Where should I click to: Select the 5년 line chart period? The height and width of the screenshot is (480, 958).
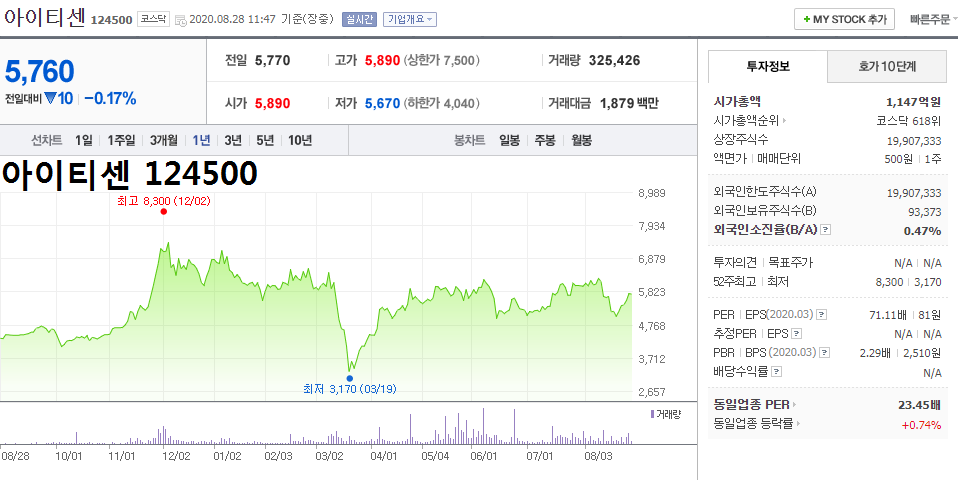(265, 140)
